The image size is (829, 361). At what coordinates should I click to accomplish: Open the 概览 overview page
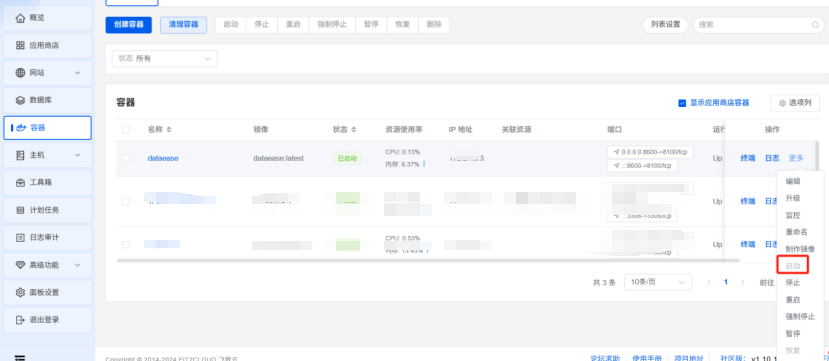tap(47, 18)
